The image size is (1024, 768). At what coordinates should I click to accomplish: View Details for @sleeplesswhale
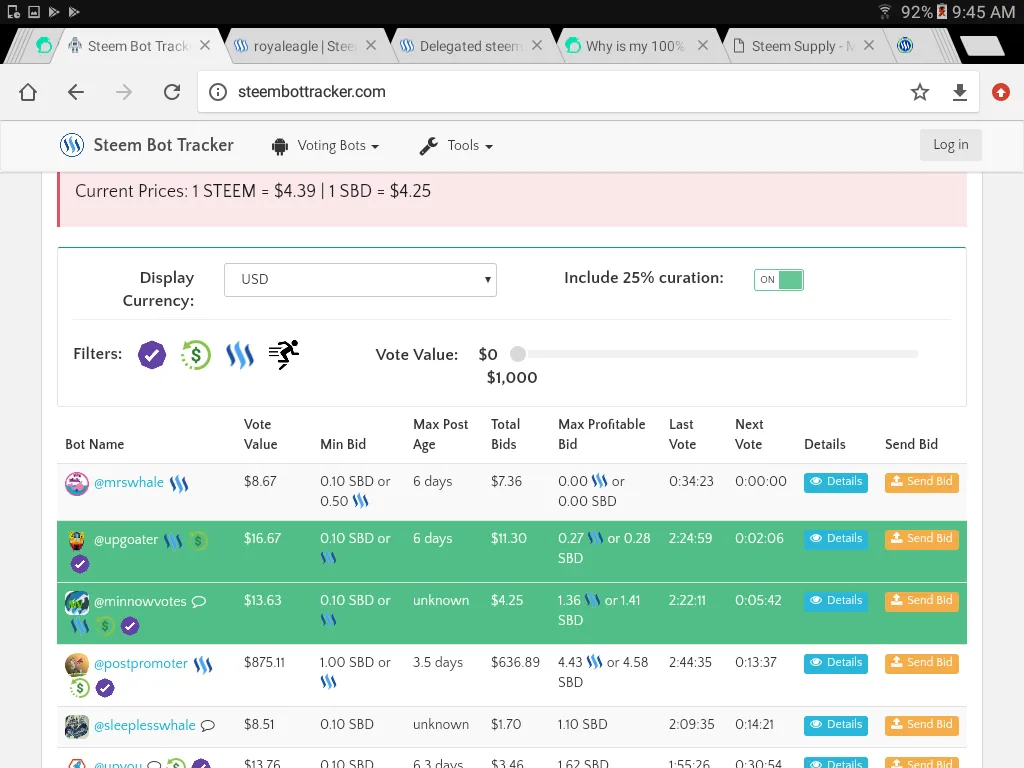(x=836, y=725)
